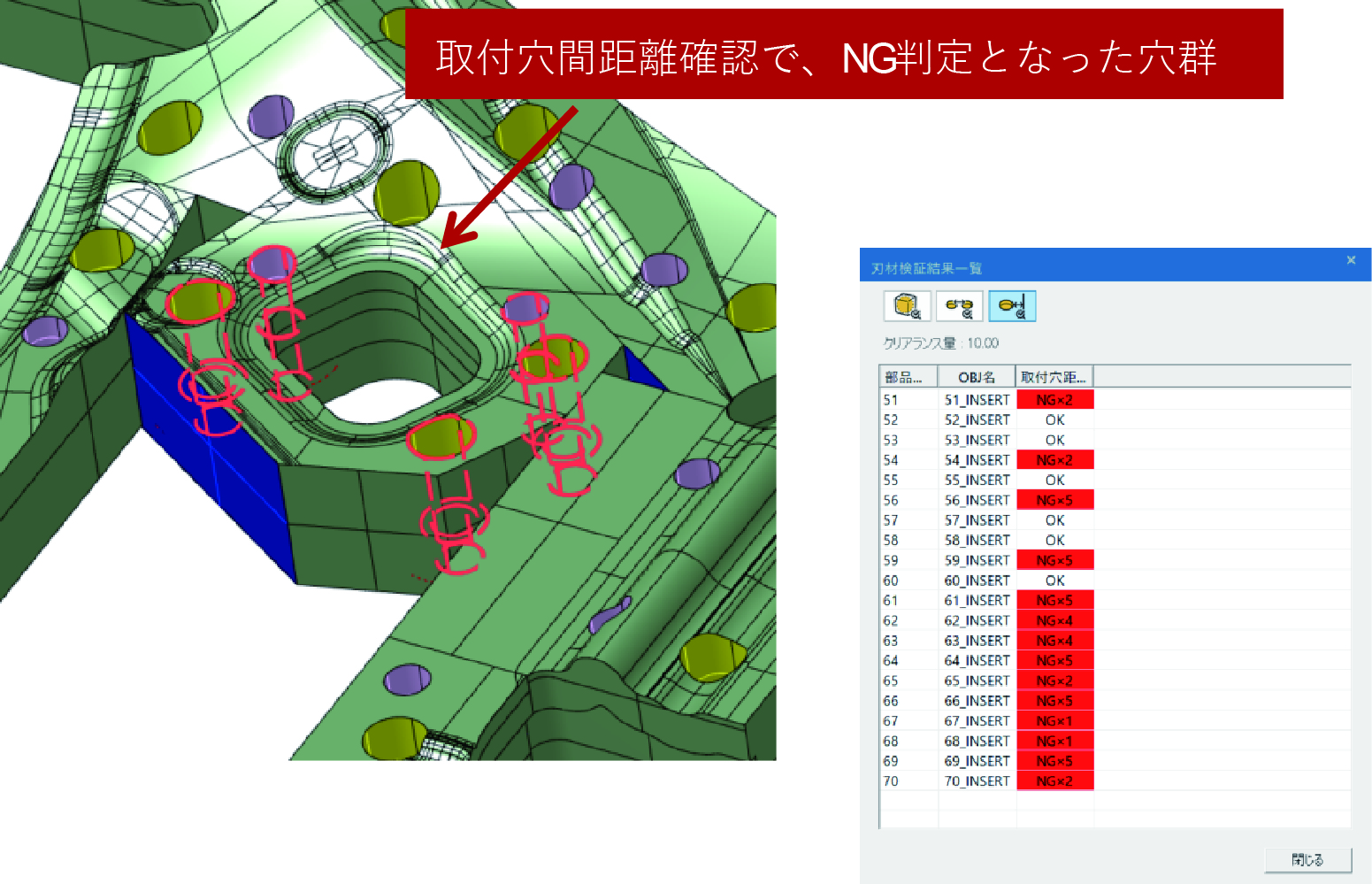Viewport: 1372px width, 884px height.
Task: Click the red NG annotation banner
Action: coord(843,55)
